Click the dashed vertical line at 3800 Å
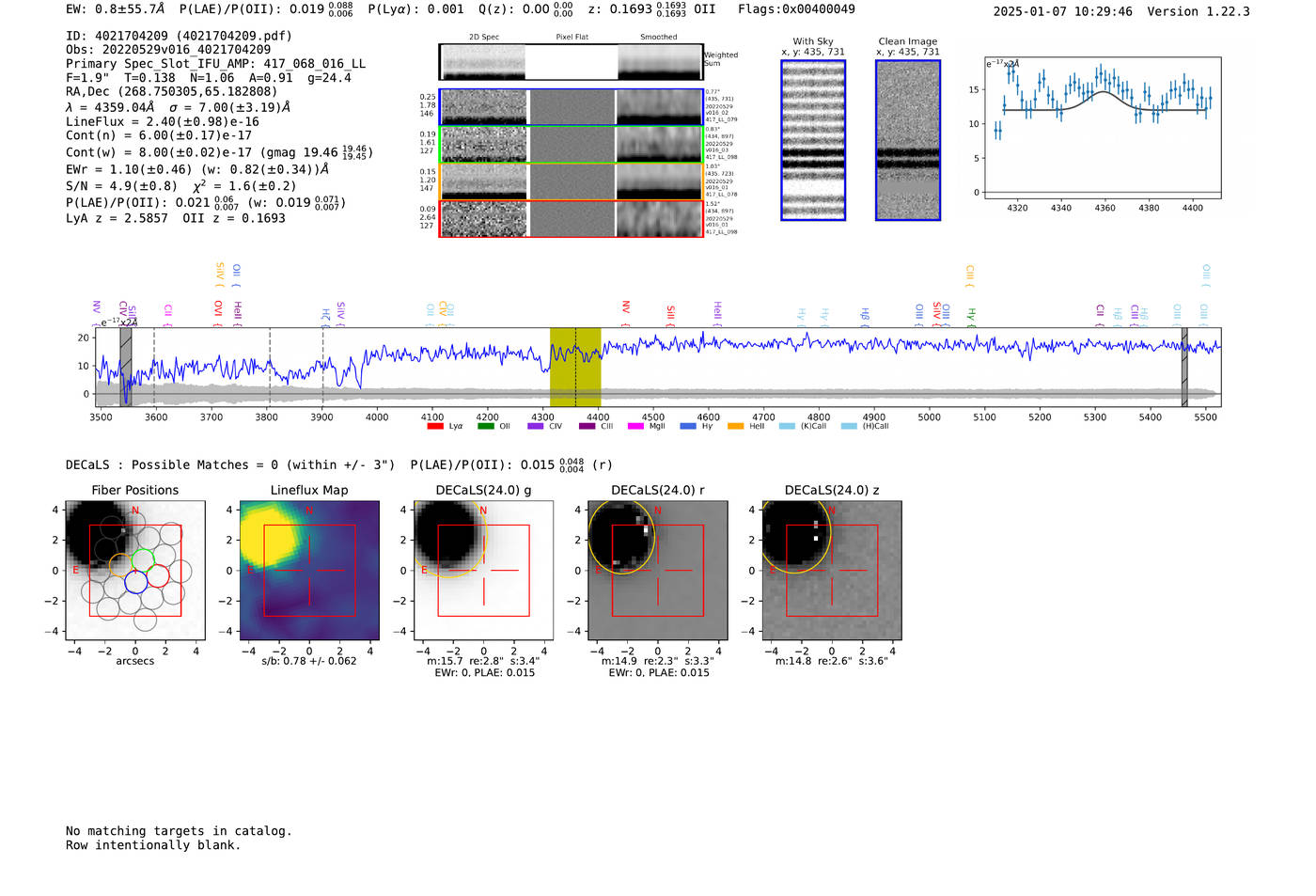The width and height of the screenshot is (1316, 896). (x=270, y=368)
